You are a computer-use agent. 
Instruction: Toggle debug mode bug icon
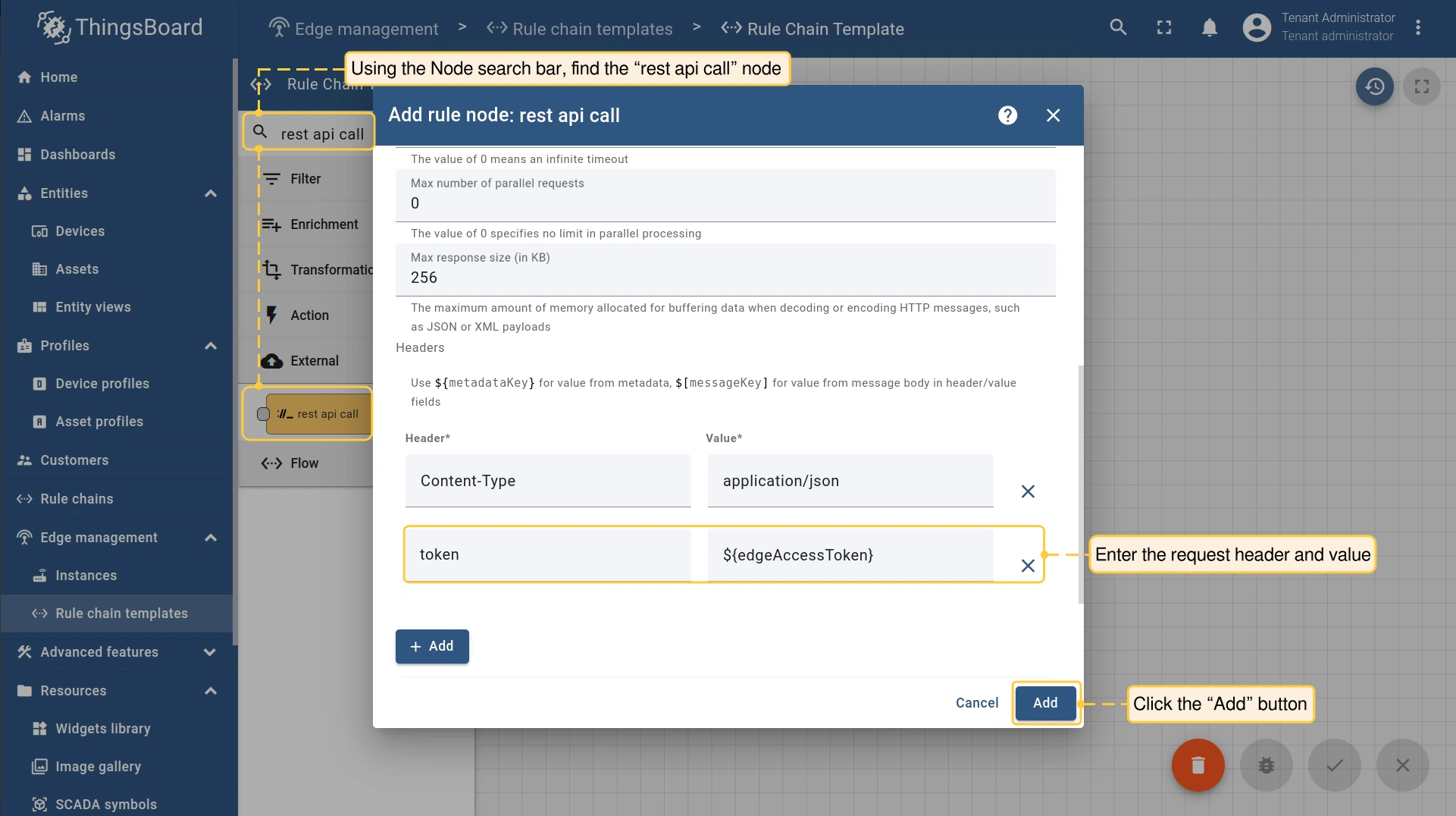tap(1266, 765)
